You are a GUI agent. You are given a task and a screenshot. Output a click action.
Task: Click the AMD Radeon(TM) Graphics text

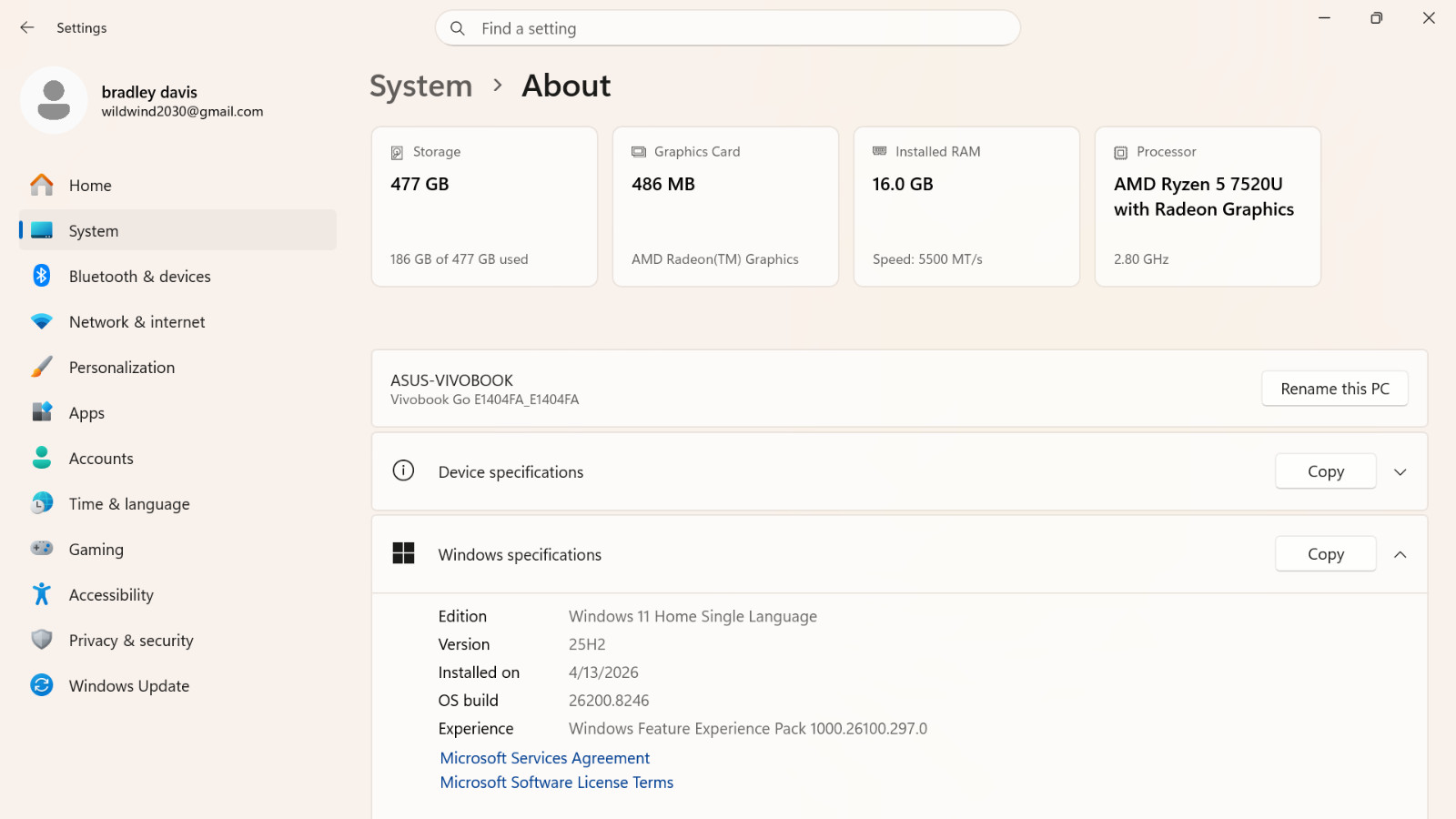tap(715, 259)
